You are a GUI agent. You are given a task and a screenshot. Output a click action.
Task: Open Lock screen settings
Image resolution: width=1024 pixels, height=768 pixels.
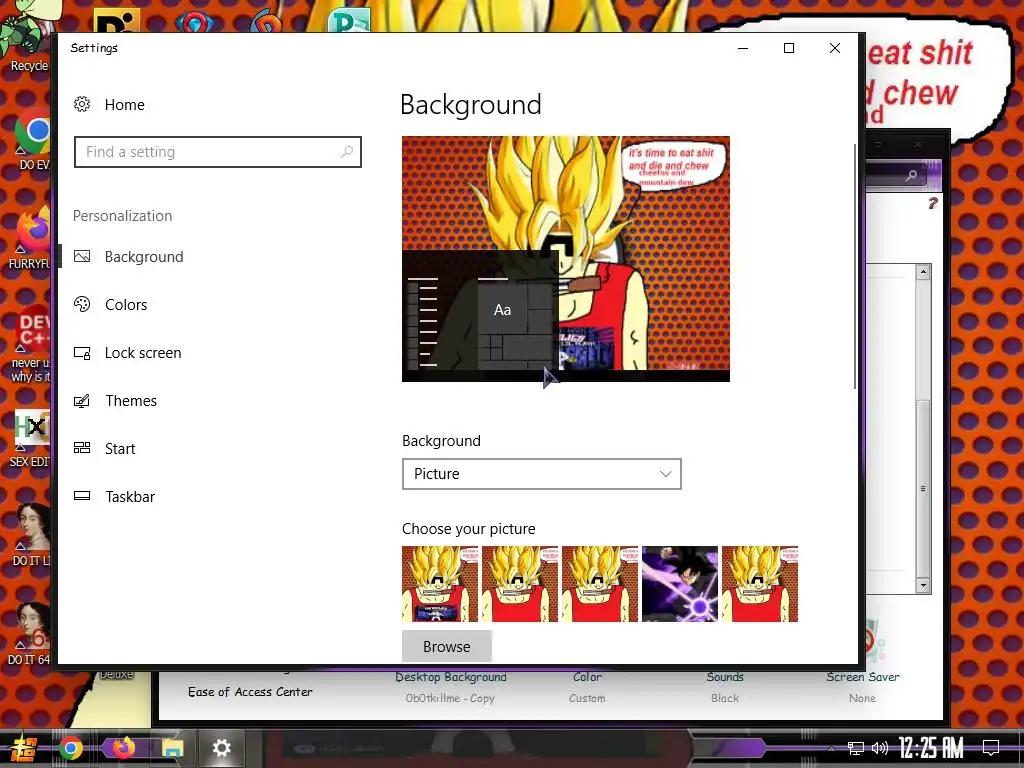(143, 353)
